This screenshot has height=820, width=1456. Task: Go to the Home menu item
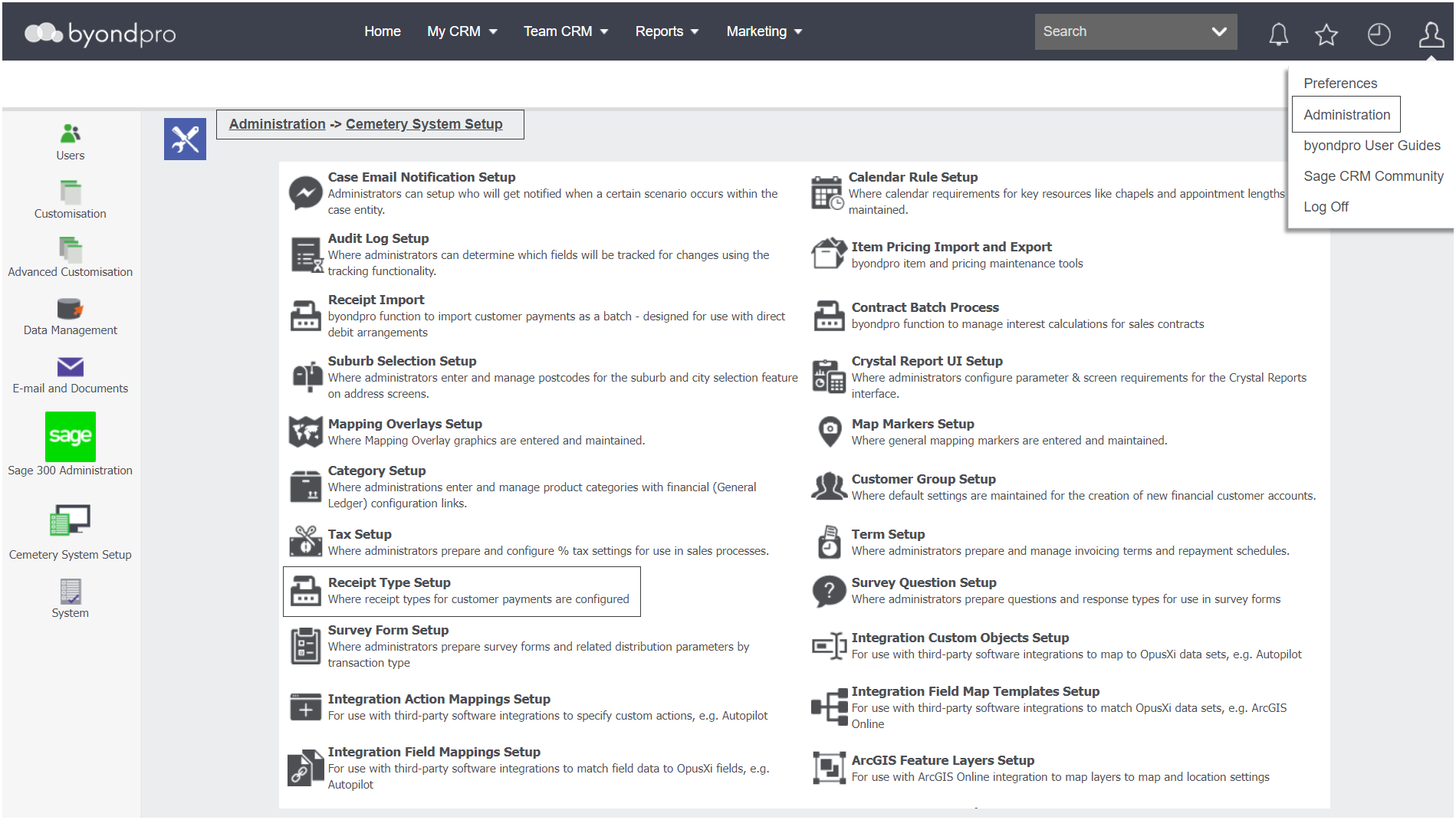(x=382, y=31)
